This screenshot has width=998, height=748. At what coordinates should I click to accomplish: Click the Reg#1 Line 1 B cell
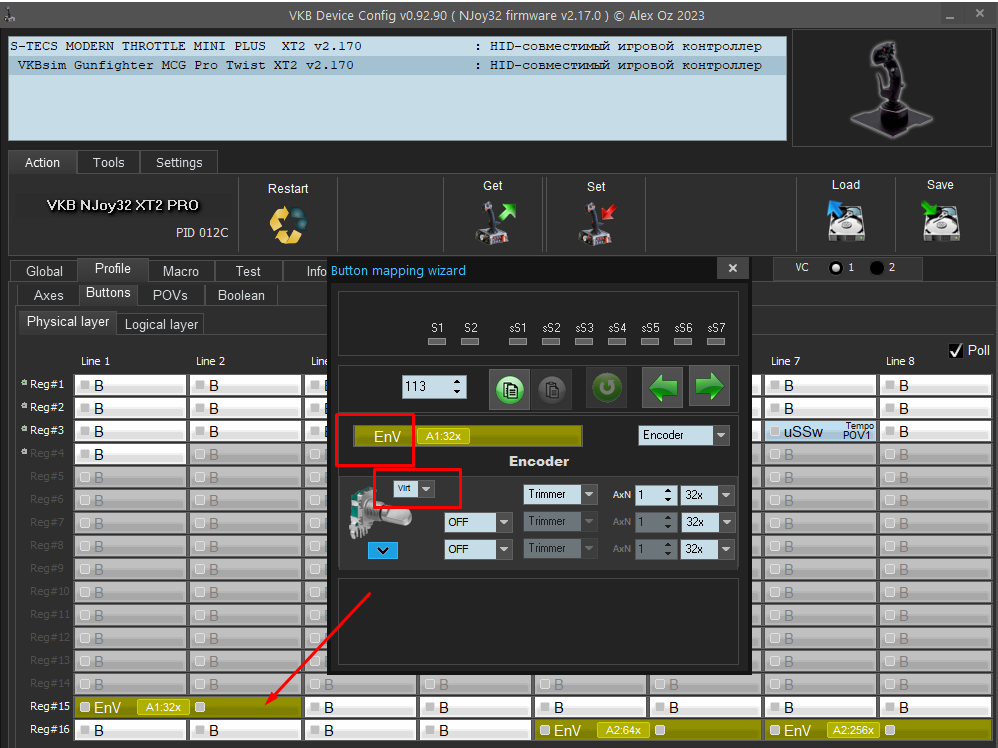(130, 385)
